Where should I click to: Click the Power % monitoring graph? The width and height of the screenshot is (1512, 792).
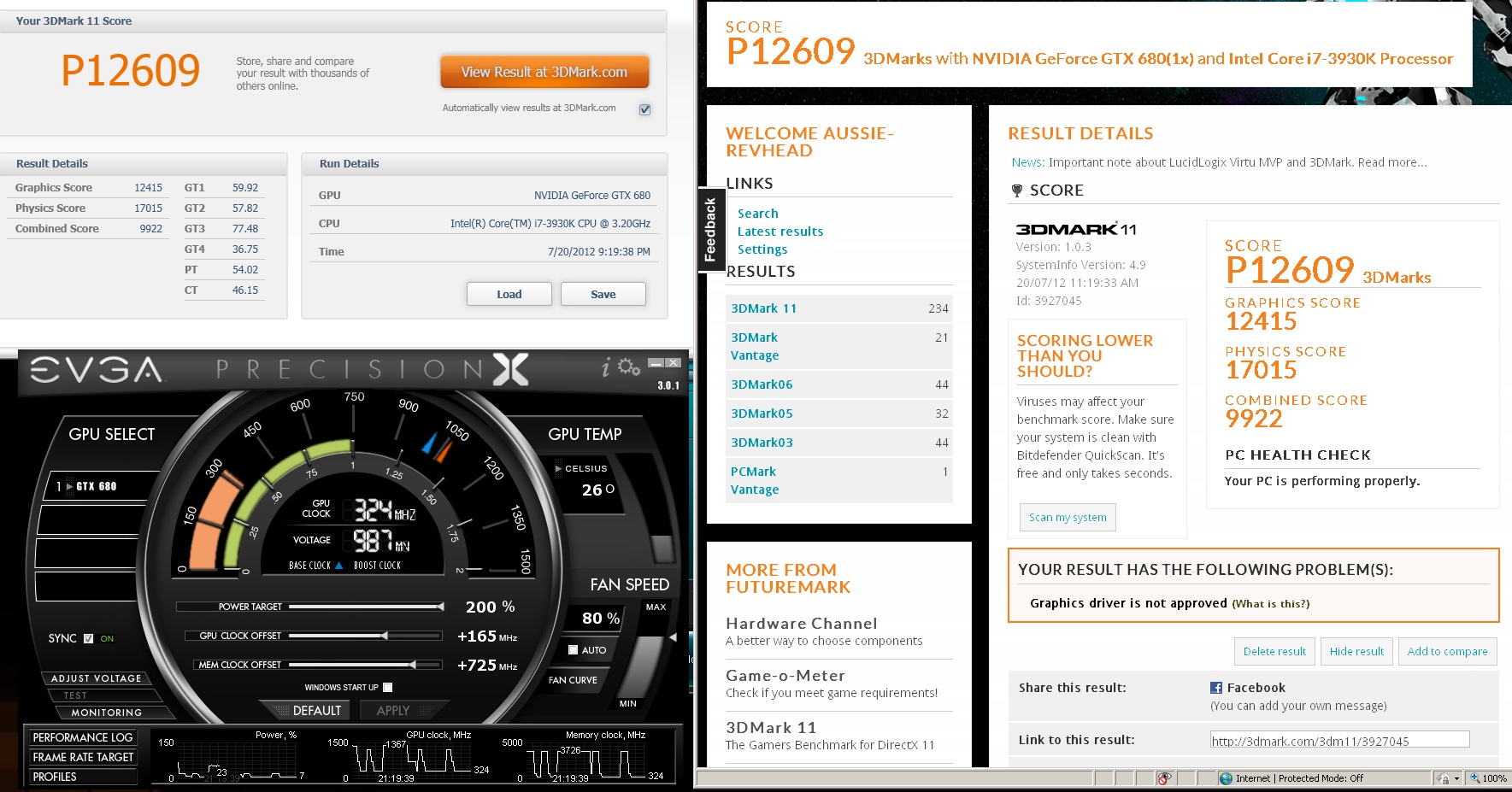(236, 760)
